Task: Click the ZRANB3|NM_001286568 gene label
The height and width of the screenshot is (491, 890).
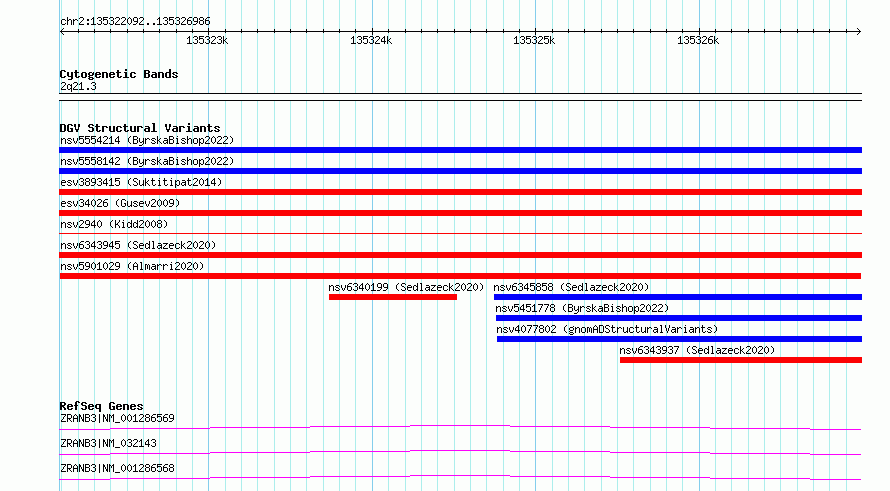Action: pos(117,468)
